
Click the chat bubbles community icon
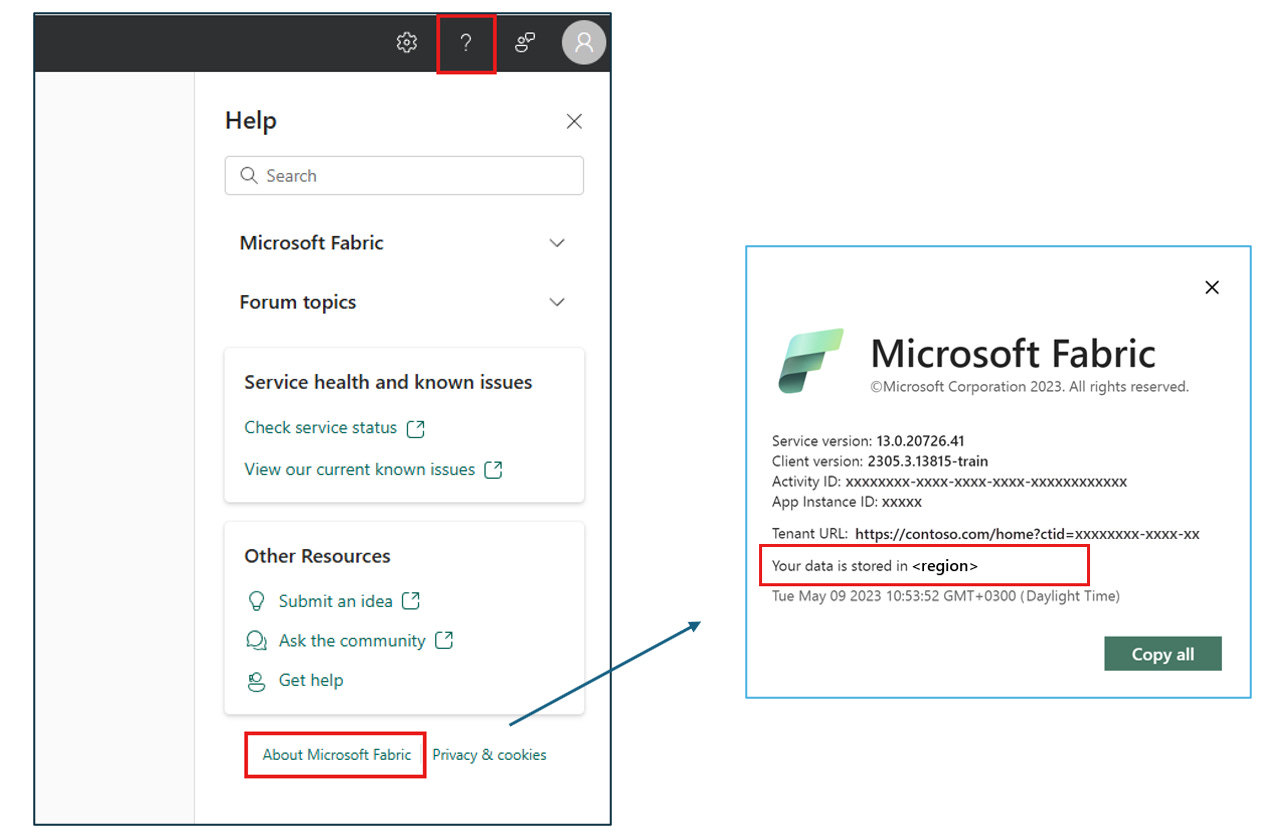[x=256, y=641]
